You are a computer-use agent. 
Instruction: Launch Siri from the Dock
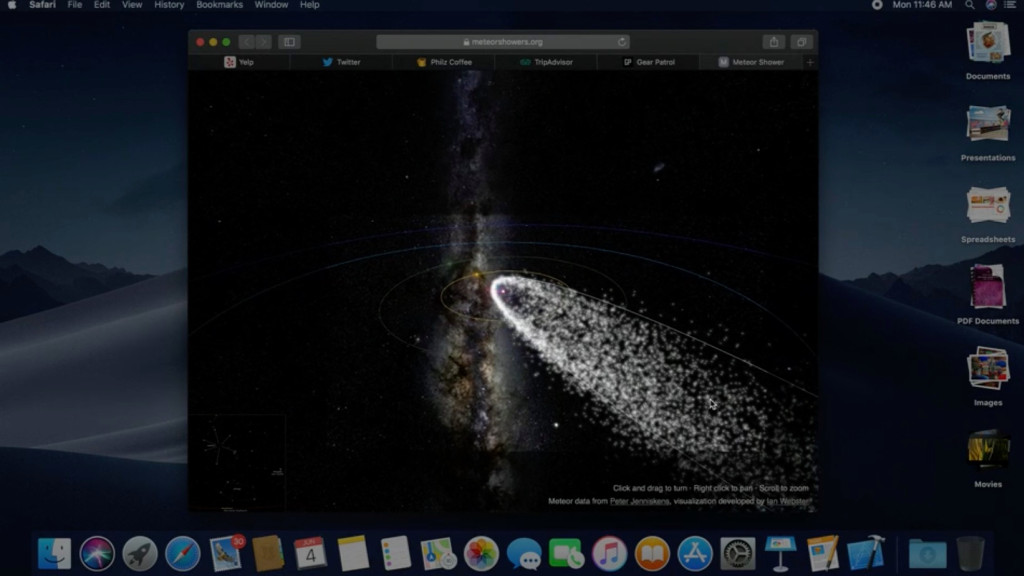coord(97,553)
